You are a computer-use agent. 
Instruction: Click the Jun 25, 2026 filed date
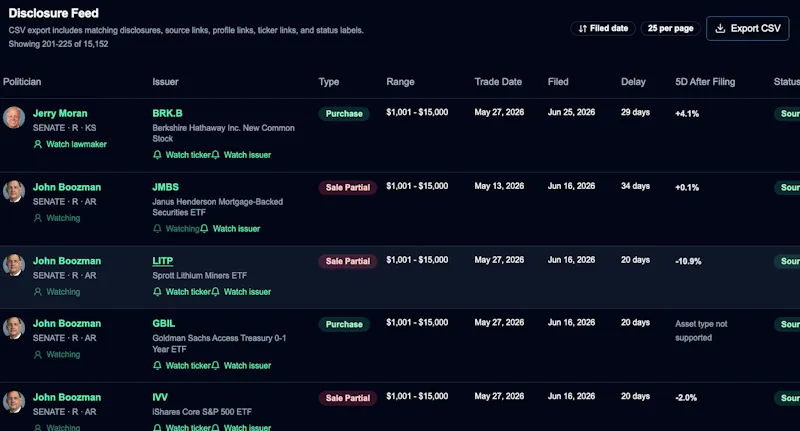[571, 112]
